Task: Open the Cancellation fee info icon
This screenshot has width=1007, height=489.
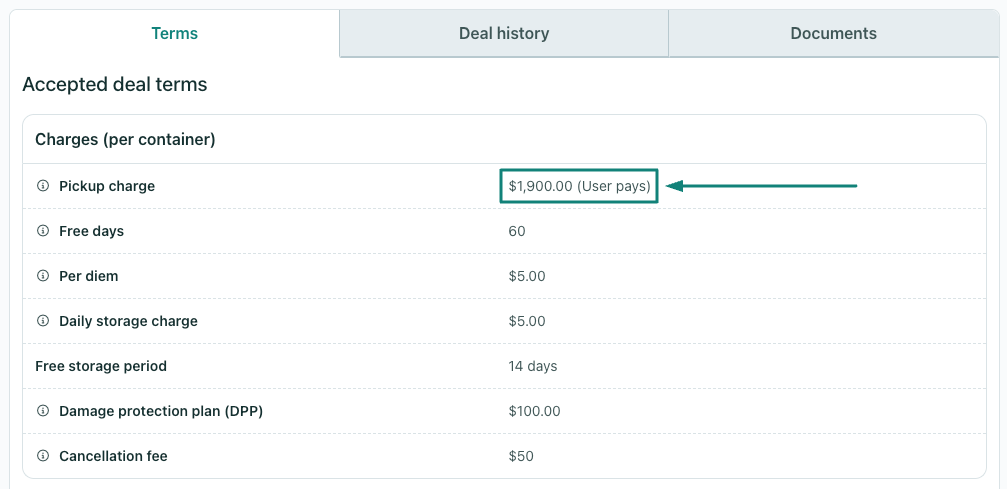Action: pyautogui.click(x=43, y=456)
